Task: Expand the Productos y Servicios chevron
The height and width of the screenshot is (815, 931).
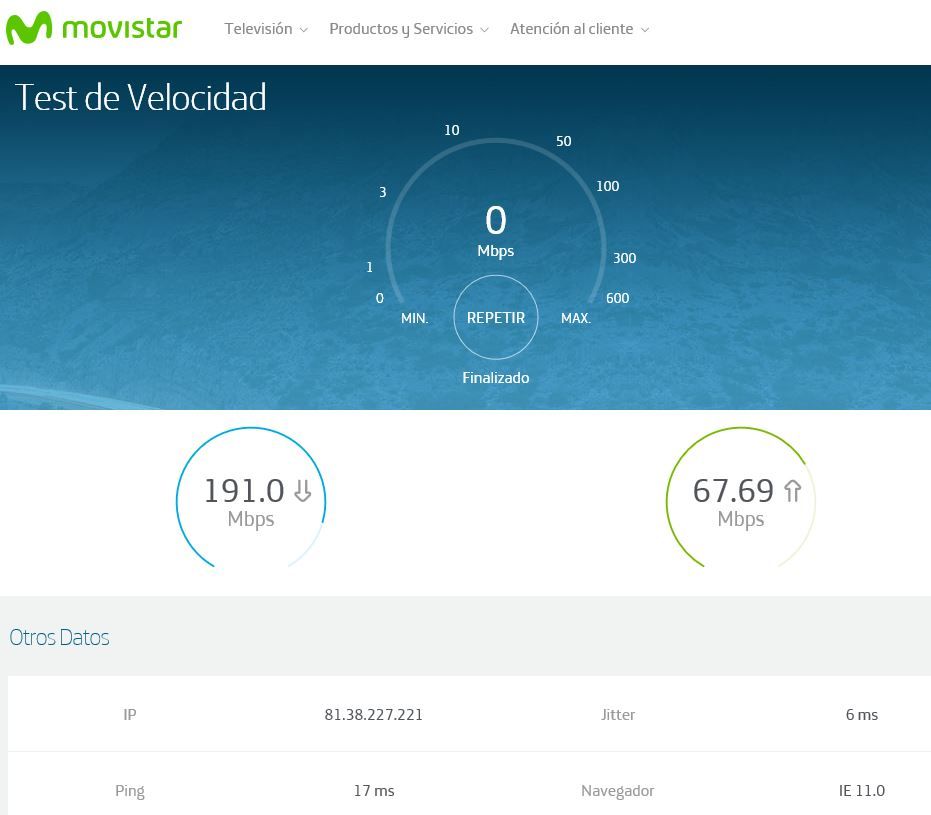Action: 485,30
